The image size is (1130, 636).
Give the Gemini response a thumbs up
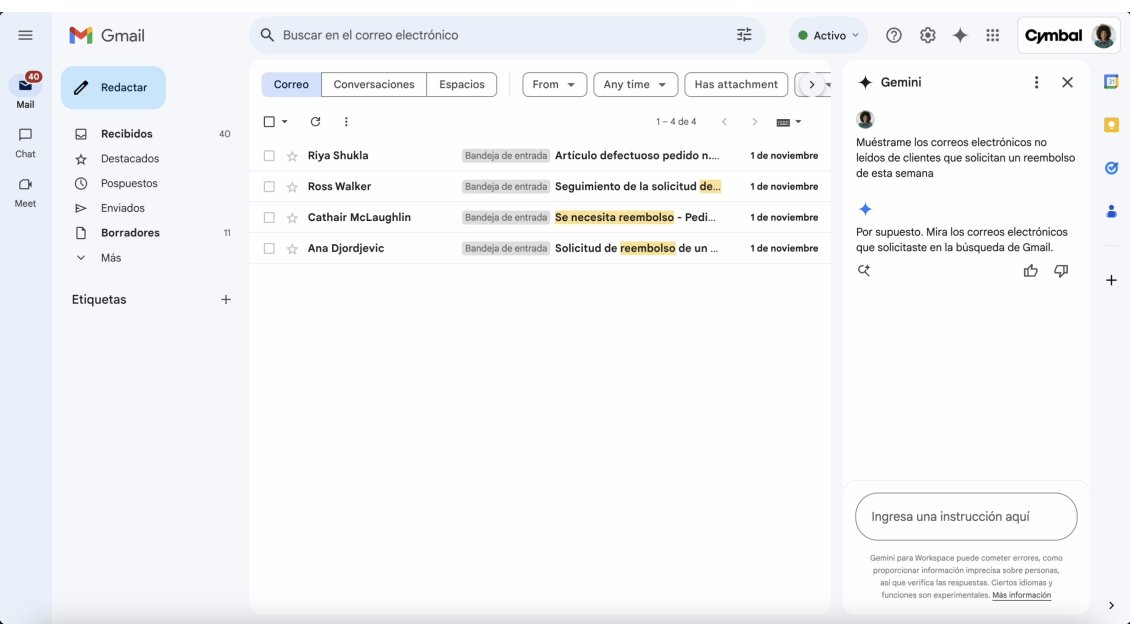[x=1031, y=269]
